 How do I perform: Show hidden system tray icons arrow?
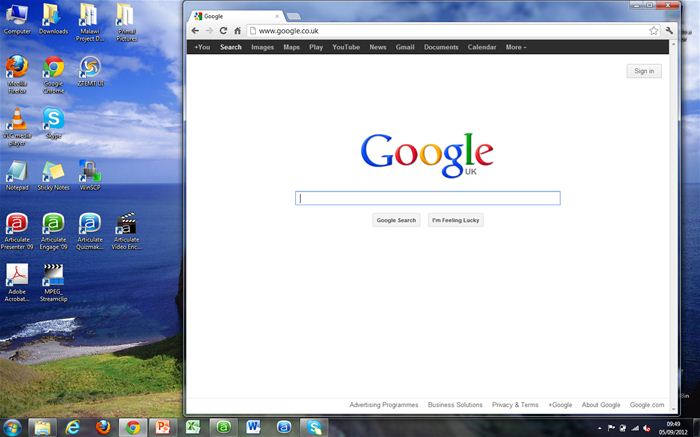(599, 429)
